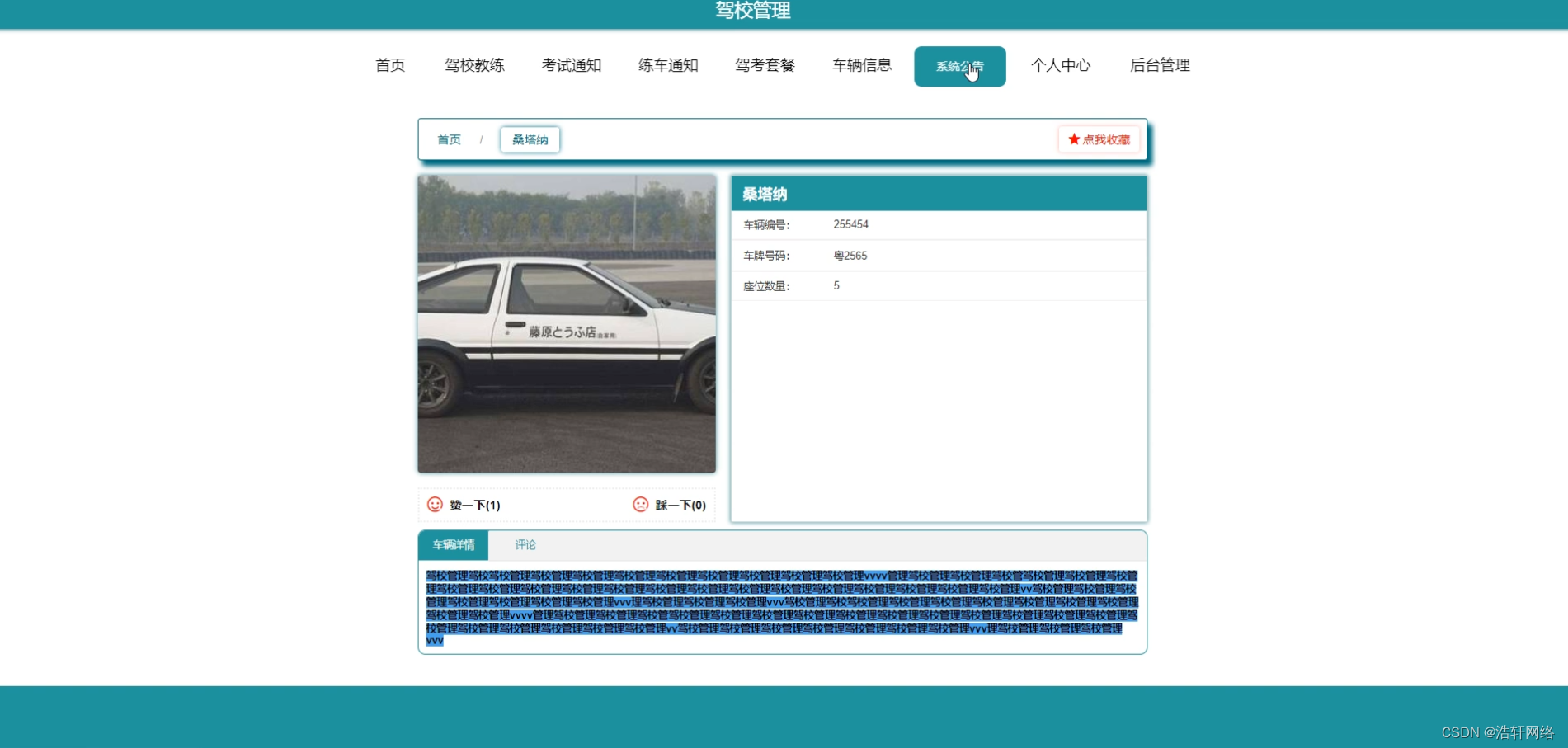
Task: Click the smiley icon next to 赞一下
Action: pos(435,504)
